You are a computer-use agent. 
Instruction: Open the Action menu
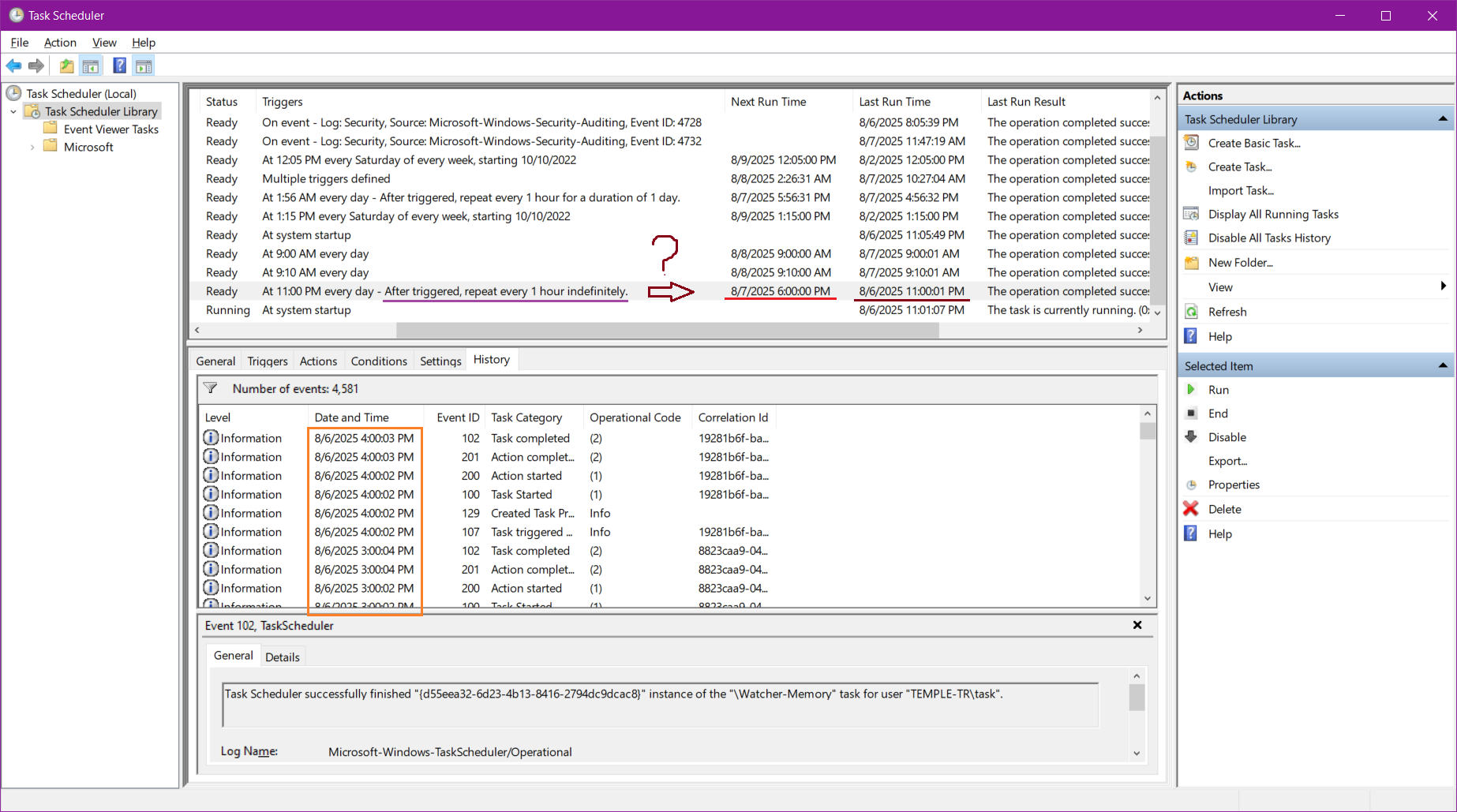click(60, 43)
